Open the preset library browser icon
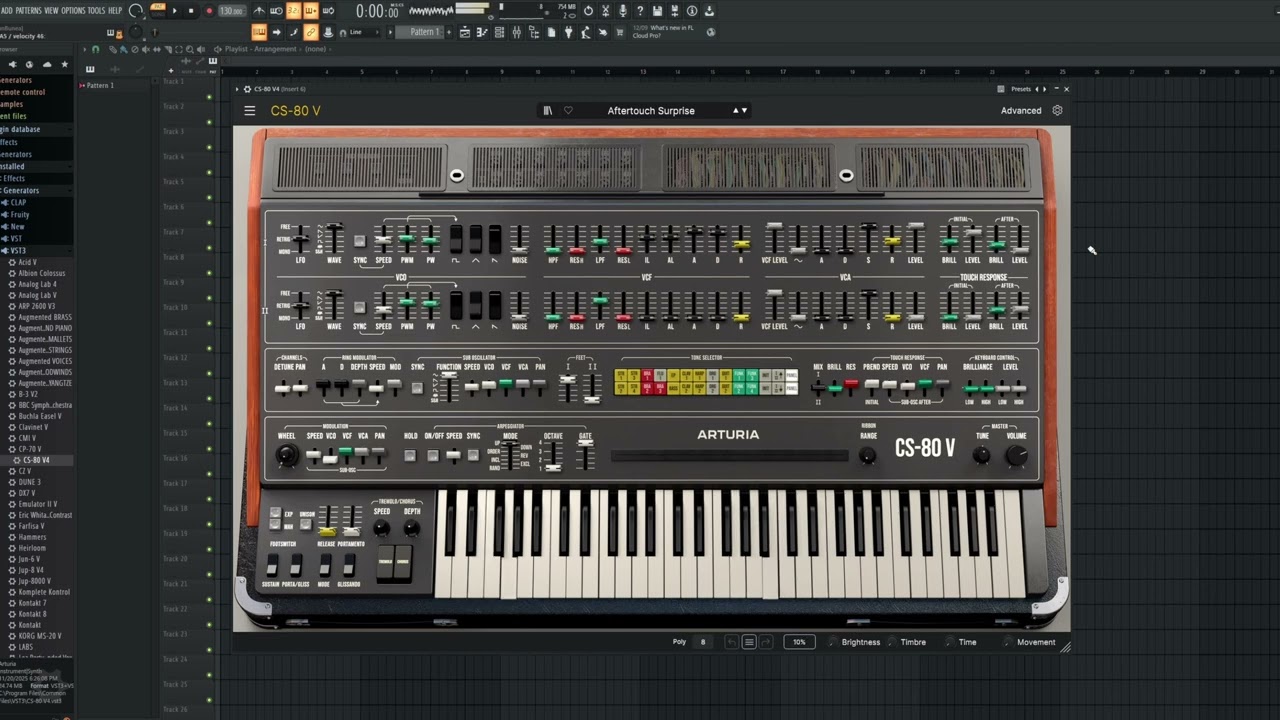Screen dimensions: 1280x720 coord(548,111)
